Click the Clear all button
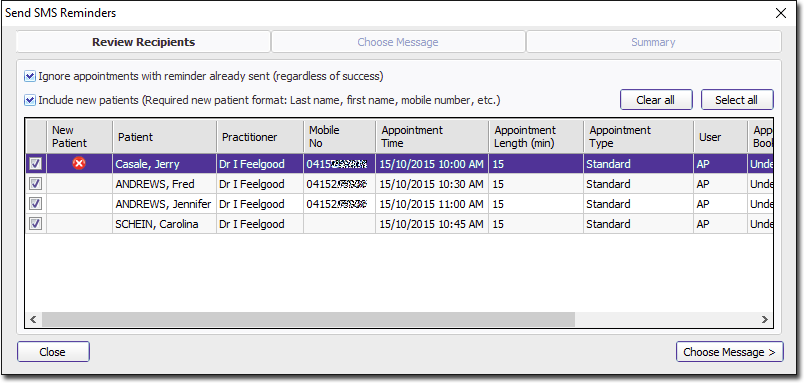Image resolution: width=804 pixels, height=383 pixels. point(656,100)
